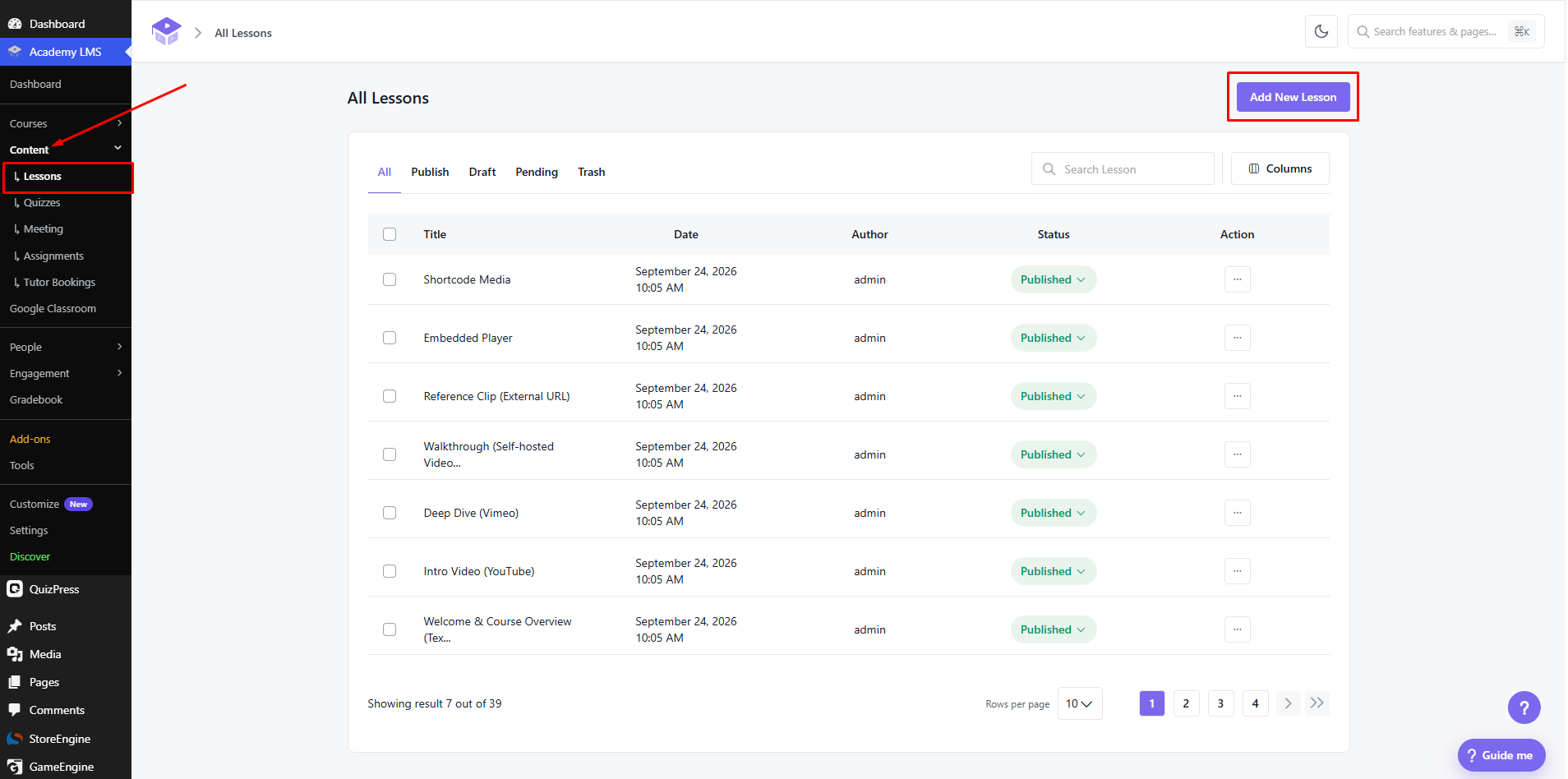The width and height of the screenshot is (1568, 779).
Task: Open status dropdown for Intro Video (YouTube)
Action: (1053, 571)
